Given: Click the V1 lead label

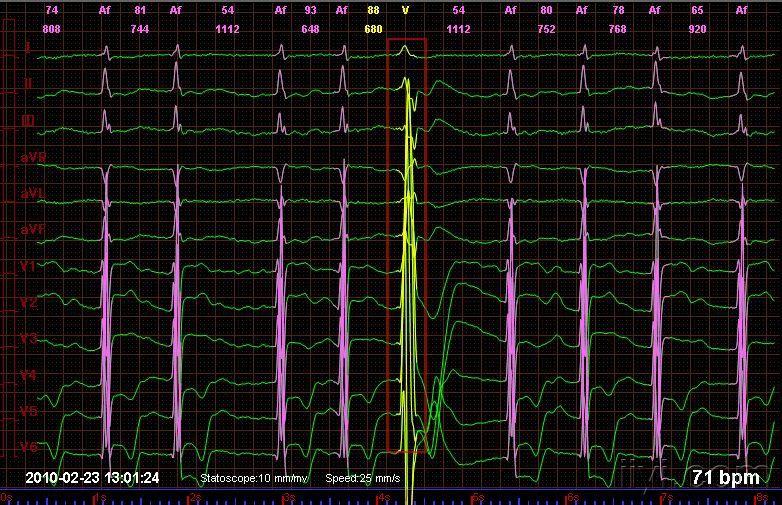Looking at the screenshot, I should coord(29,266).
